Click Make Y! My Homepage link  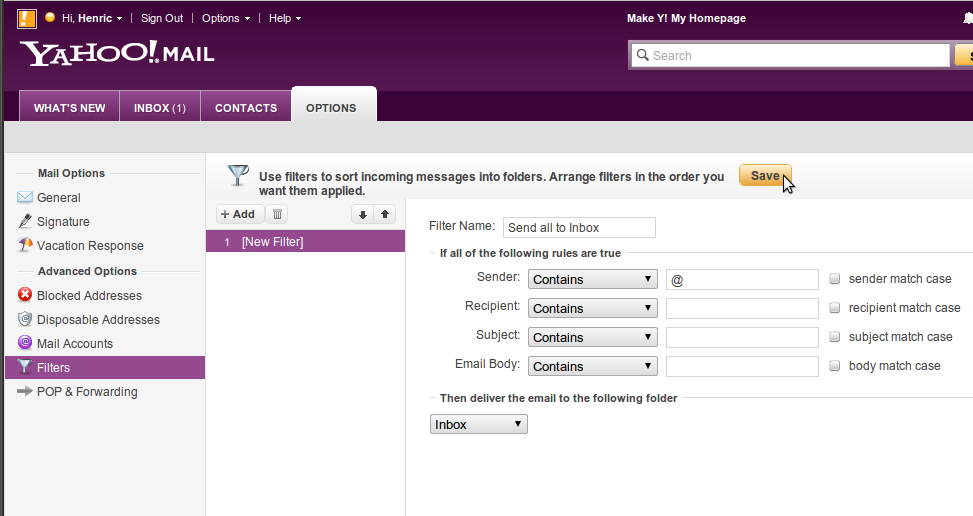(x=686, y=18)
